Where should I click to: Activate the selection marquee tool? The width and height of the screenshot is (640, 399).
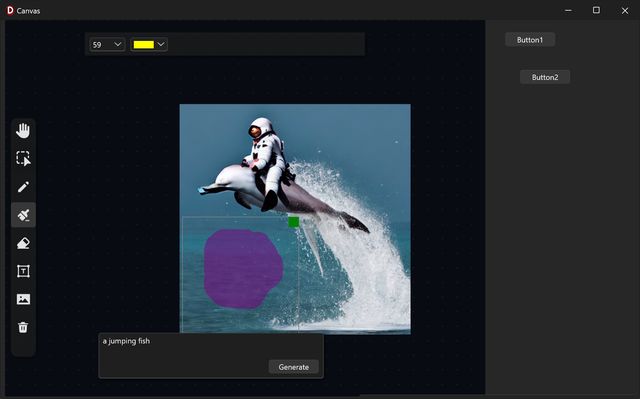[x=23, y=159]
